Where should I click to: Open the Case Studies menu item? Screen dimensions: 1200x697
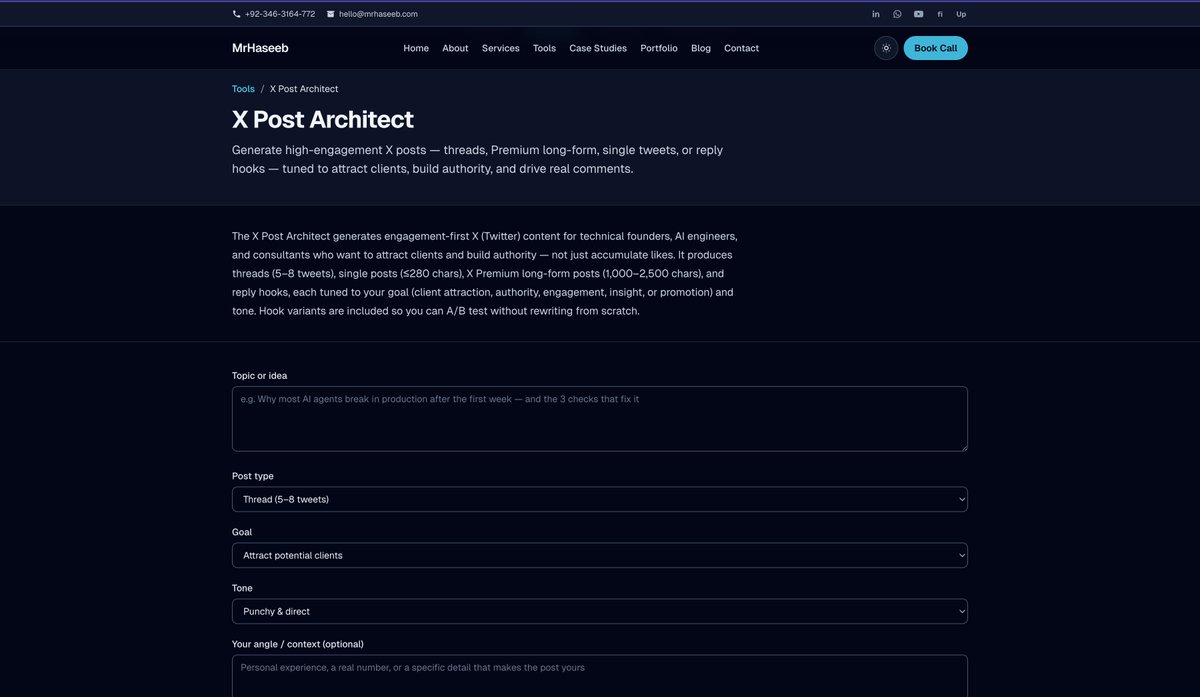(598, 48)
